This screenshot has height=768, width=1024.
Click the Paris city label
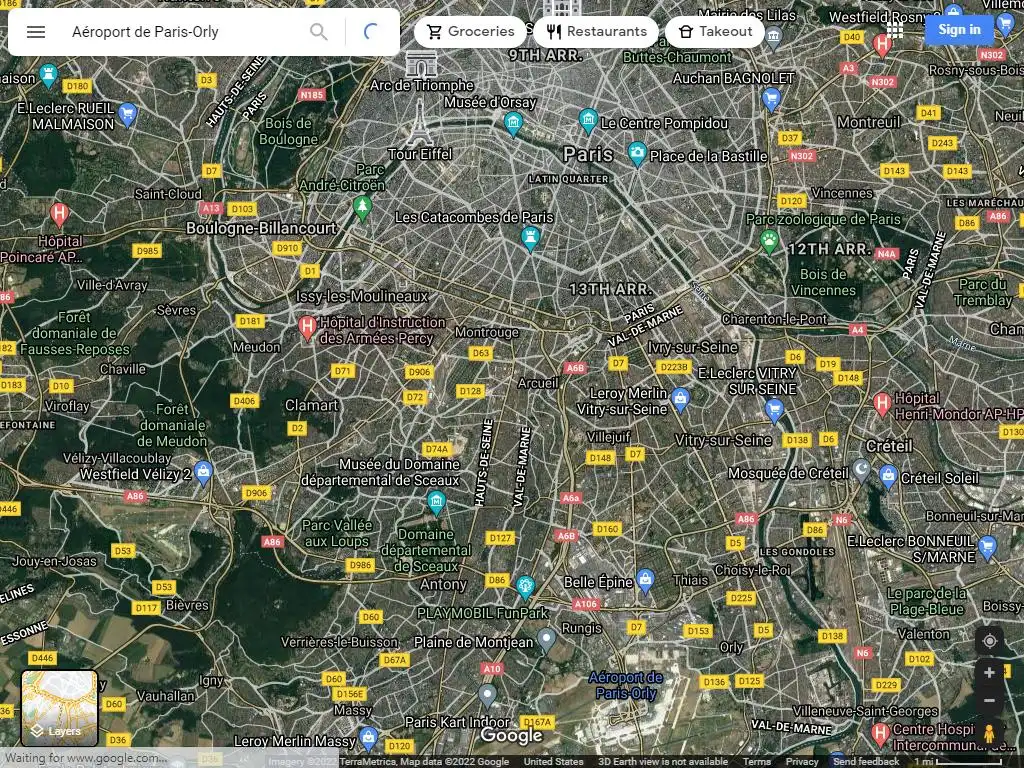pyautogui.click(x=588, y=154)
